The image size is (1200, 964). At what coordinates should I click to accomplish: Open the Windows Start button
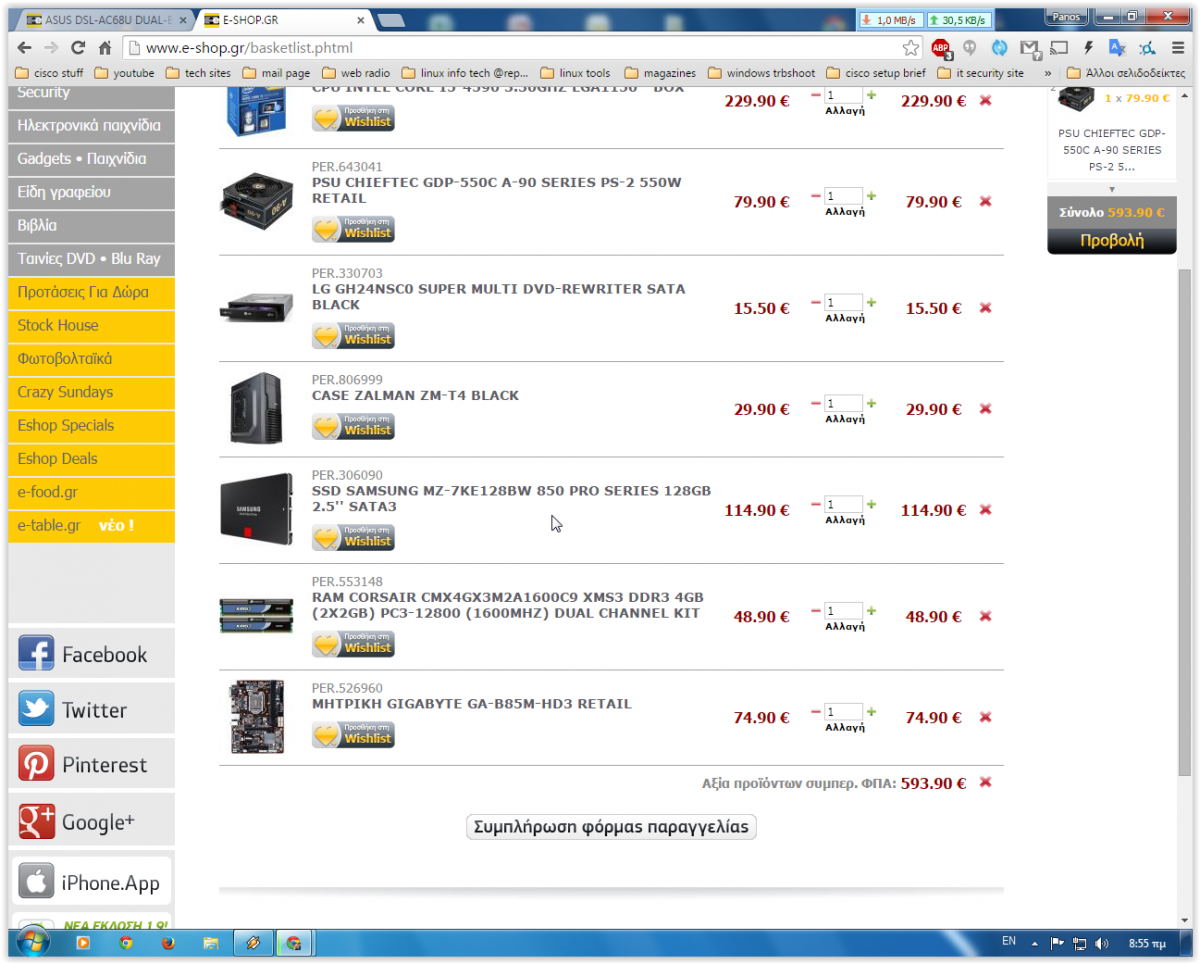[x=32, y=942]
